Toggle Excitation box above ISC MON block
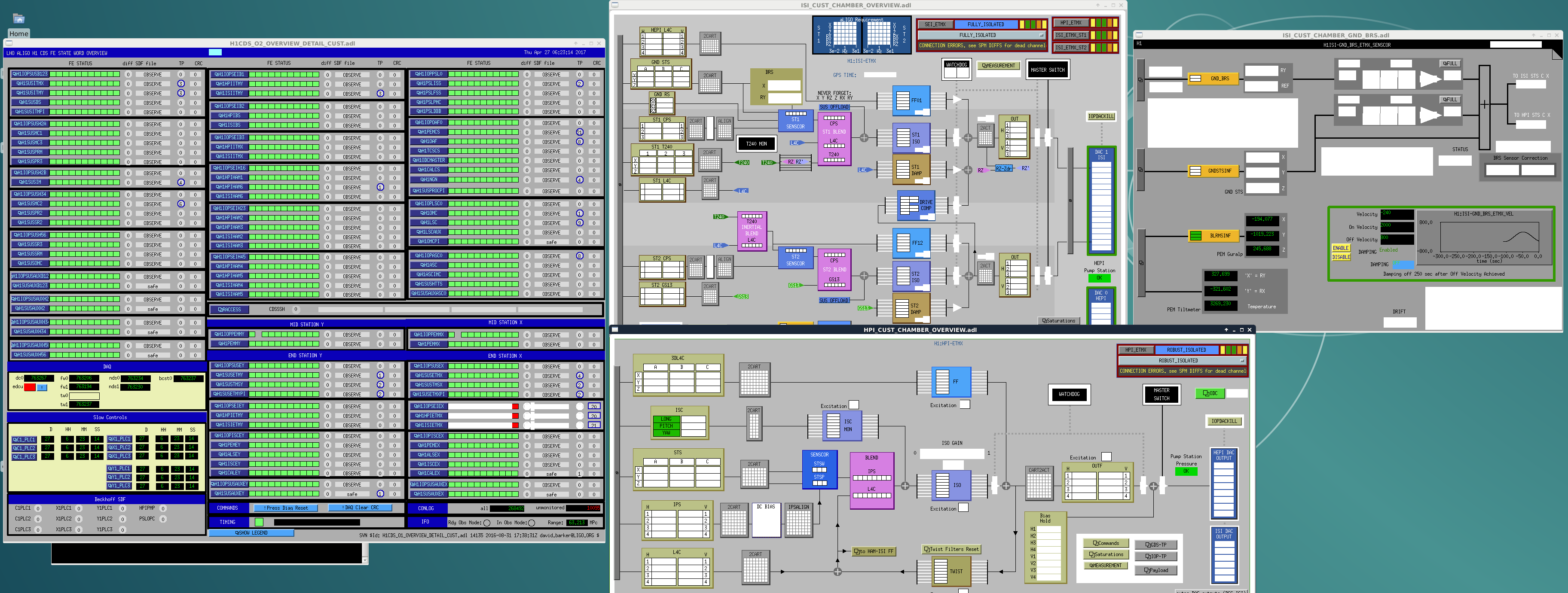This screenshot has width=1568, height=593. [853, 405]
